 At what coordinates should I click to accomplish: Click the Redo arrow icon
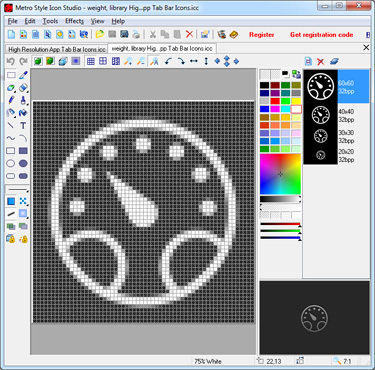click(23, 61)
